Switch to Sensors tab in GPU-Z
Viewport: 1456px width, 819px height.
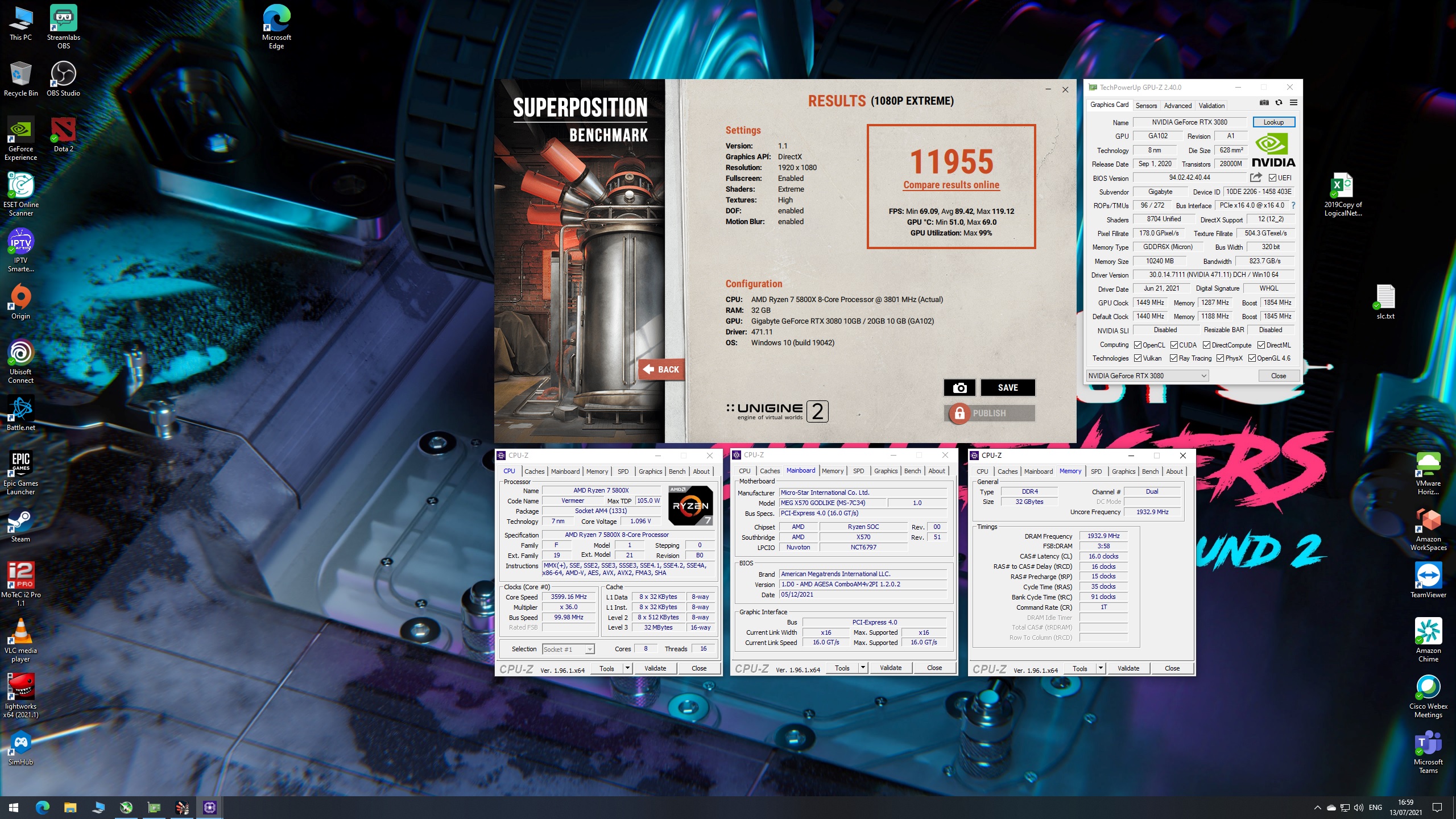coord(1146,106)
